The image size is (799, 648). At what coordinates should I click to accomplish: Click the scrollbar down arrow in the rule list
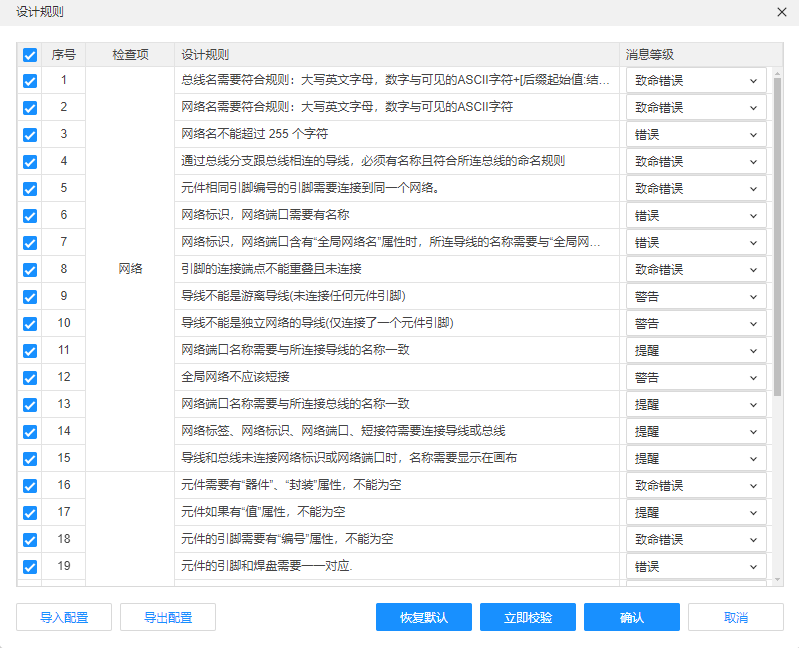(x=777, y=579)
